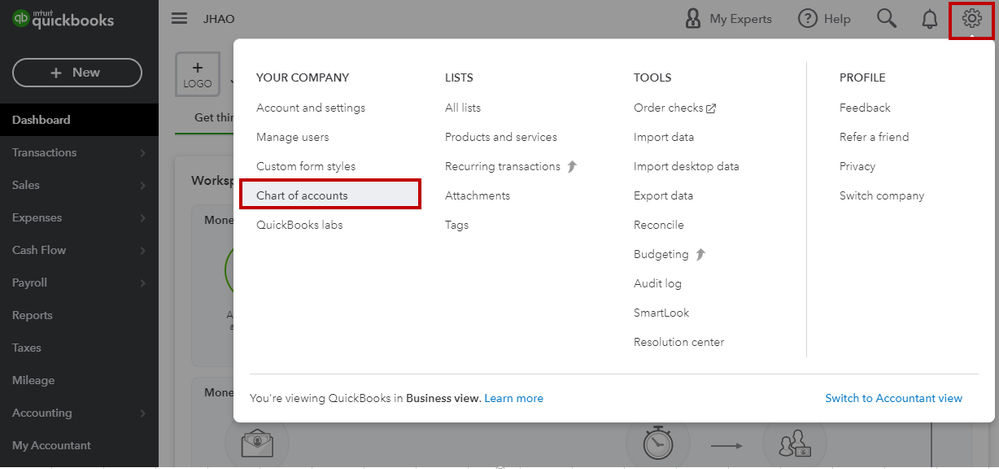Open My Experts in the header
Viewport: 999px width, 469px height.
[x=728, y=19]
